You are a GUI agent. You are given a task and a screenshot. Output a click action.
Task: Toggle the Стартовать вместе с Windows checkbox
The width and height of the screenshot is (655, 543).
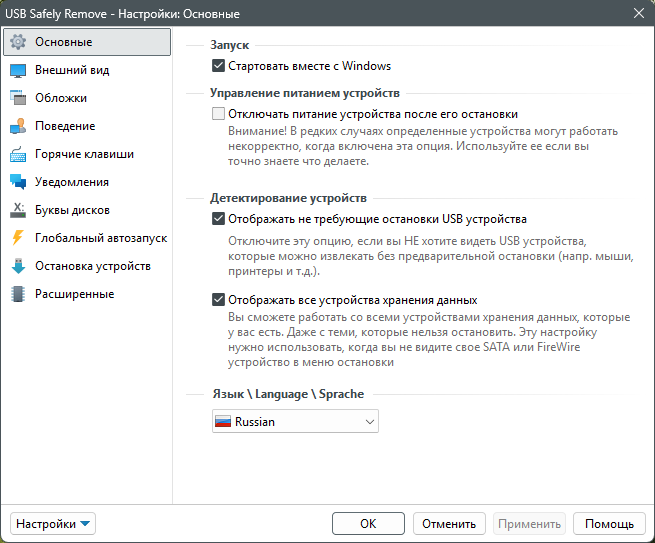(x=219, y=66)
